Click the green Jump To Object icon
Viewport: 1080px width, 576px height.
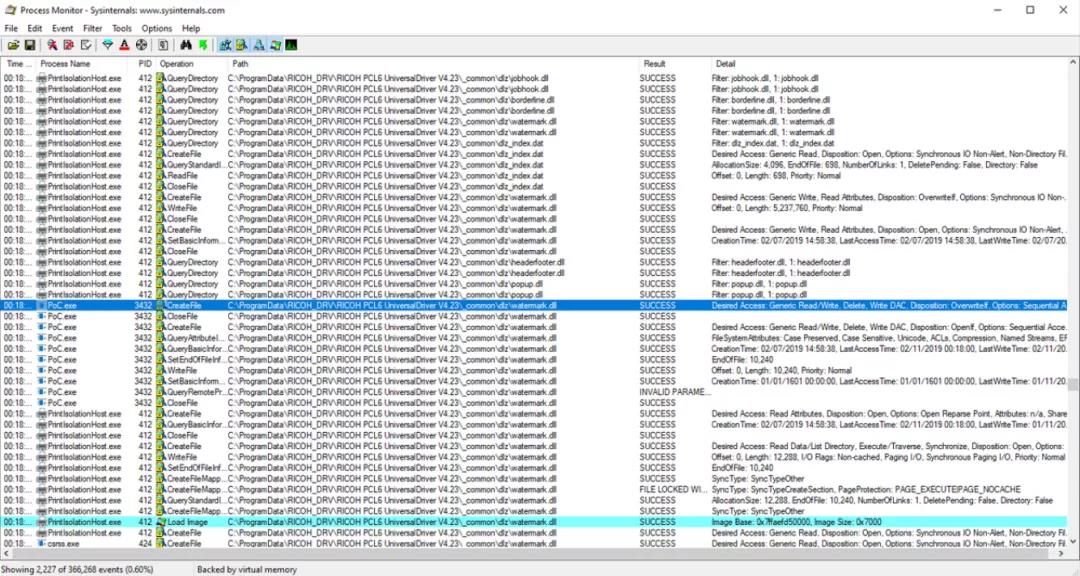click(x=202, y=45)
